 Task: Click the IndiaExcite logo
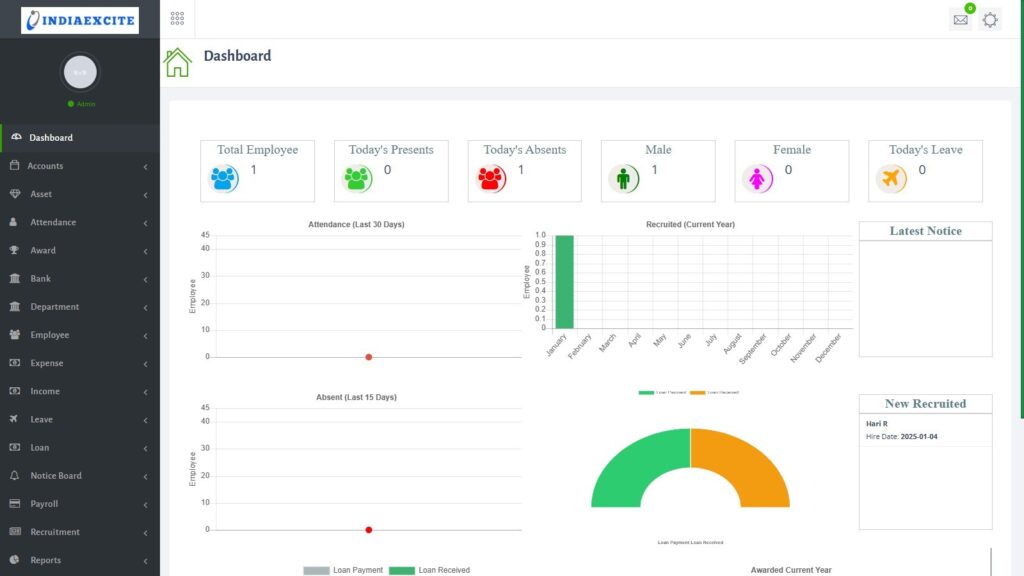click(x=80, y=20)
